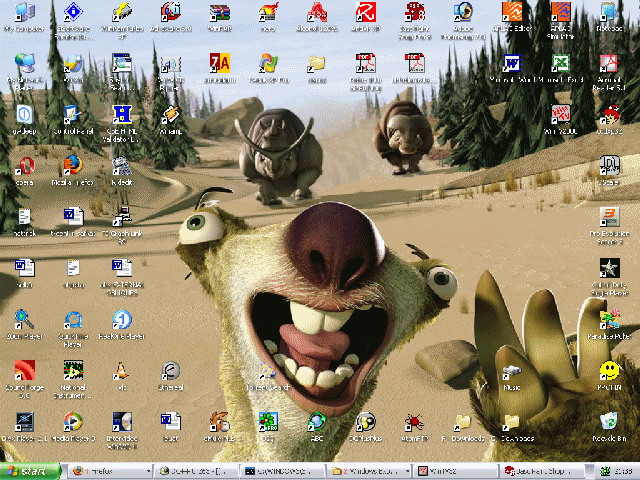Open the Recycle Bin icon
Image resolution: width=640 pixels, height=480 pixels.
pyautogui.click(x=609, y=422)
